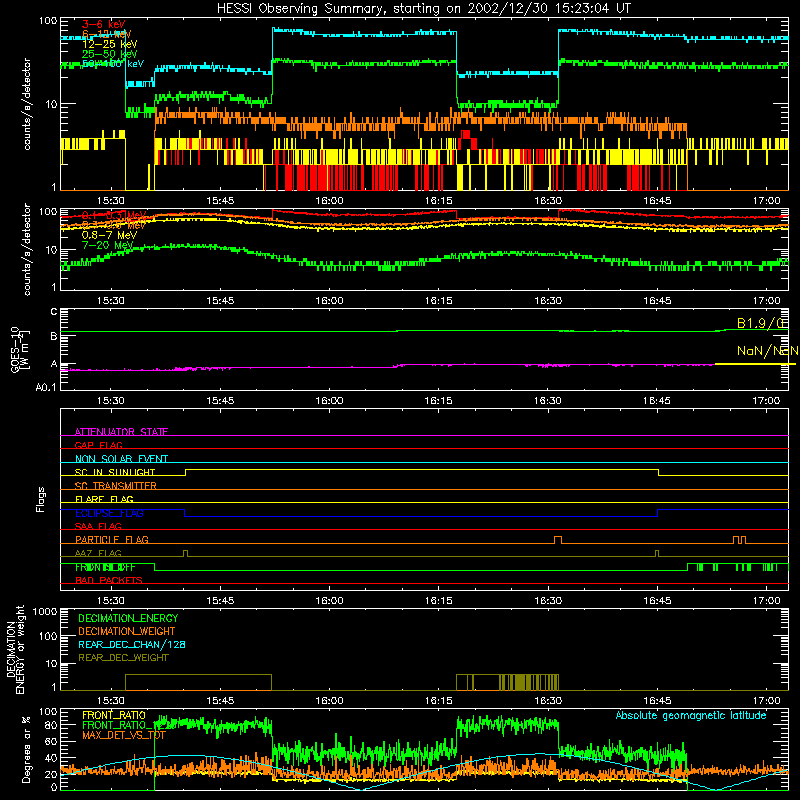
Task: Select the 7-20 MeV legend label
Action: pos(107,245)
